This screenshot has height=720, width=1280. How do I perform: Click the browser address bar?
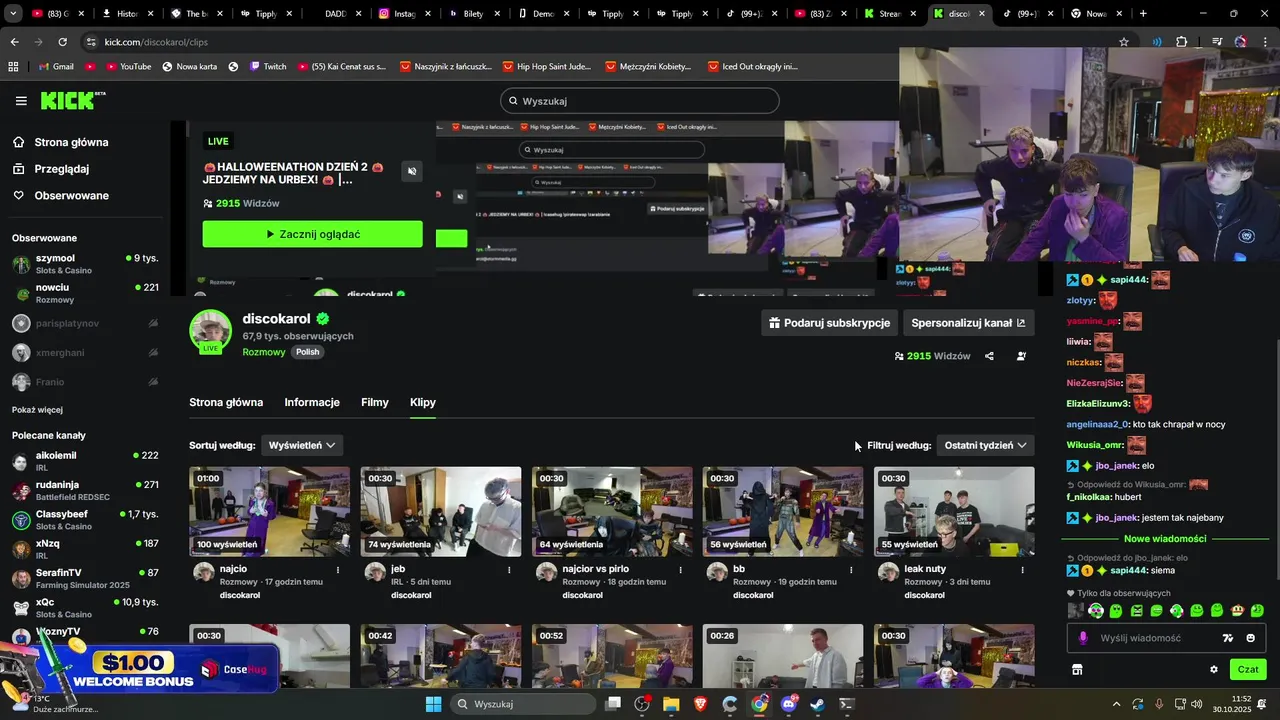point(600,42)
